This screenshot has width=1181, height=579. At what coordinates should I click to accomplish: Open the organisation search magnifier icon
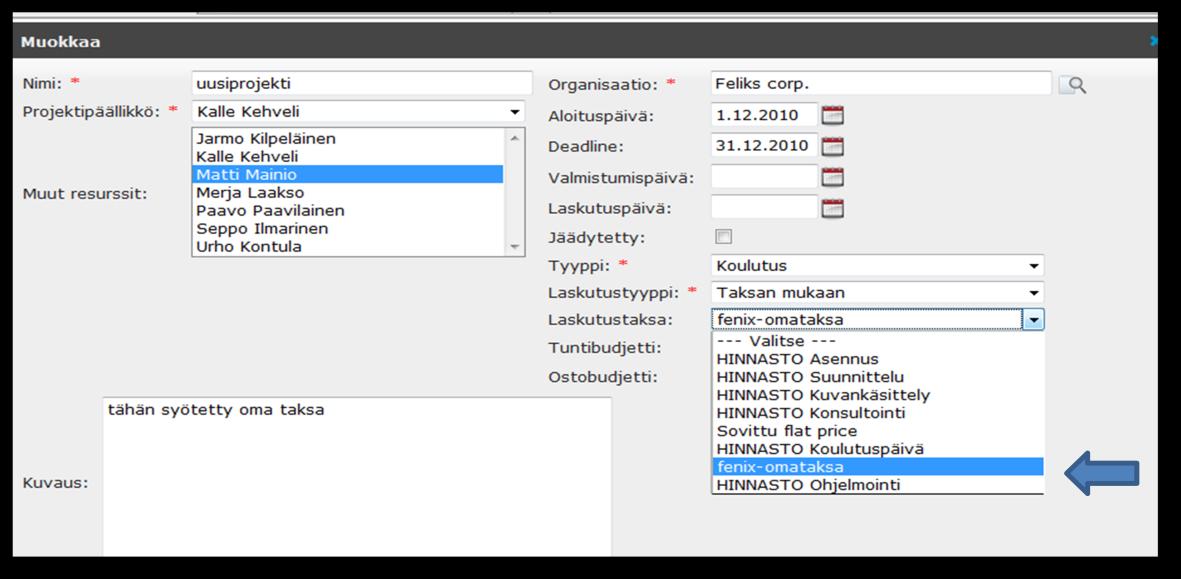coord(1073,84)
